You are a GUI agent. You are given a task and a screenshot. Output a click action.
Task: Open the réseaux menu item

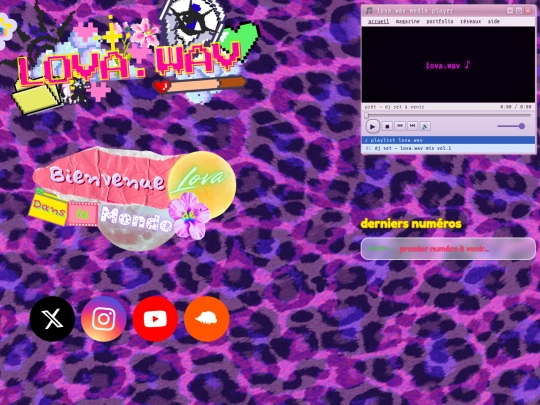coord(470,21)
